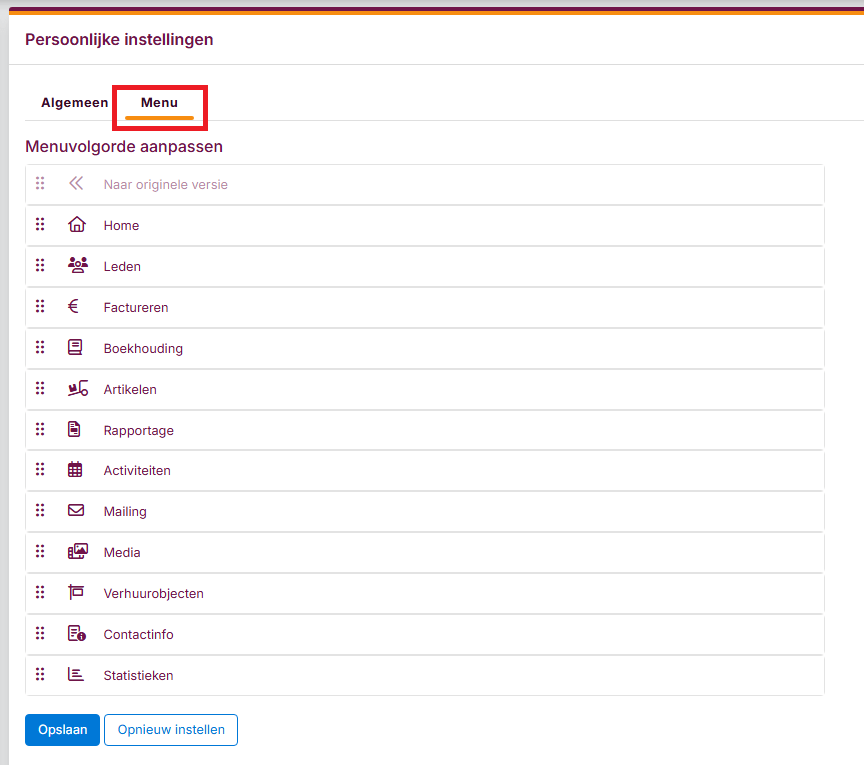Click the Opnieuw instellen button
864x765 pixels.
[171, 730]
